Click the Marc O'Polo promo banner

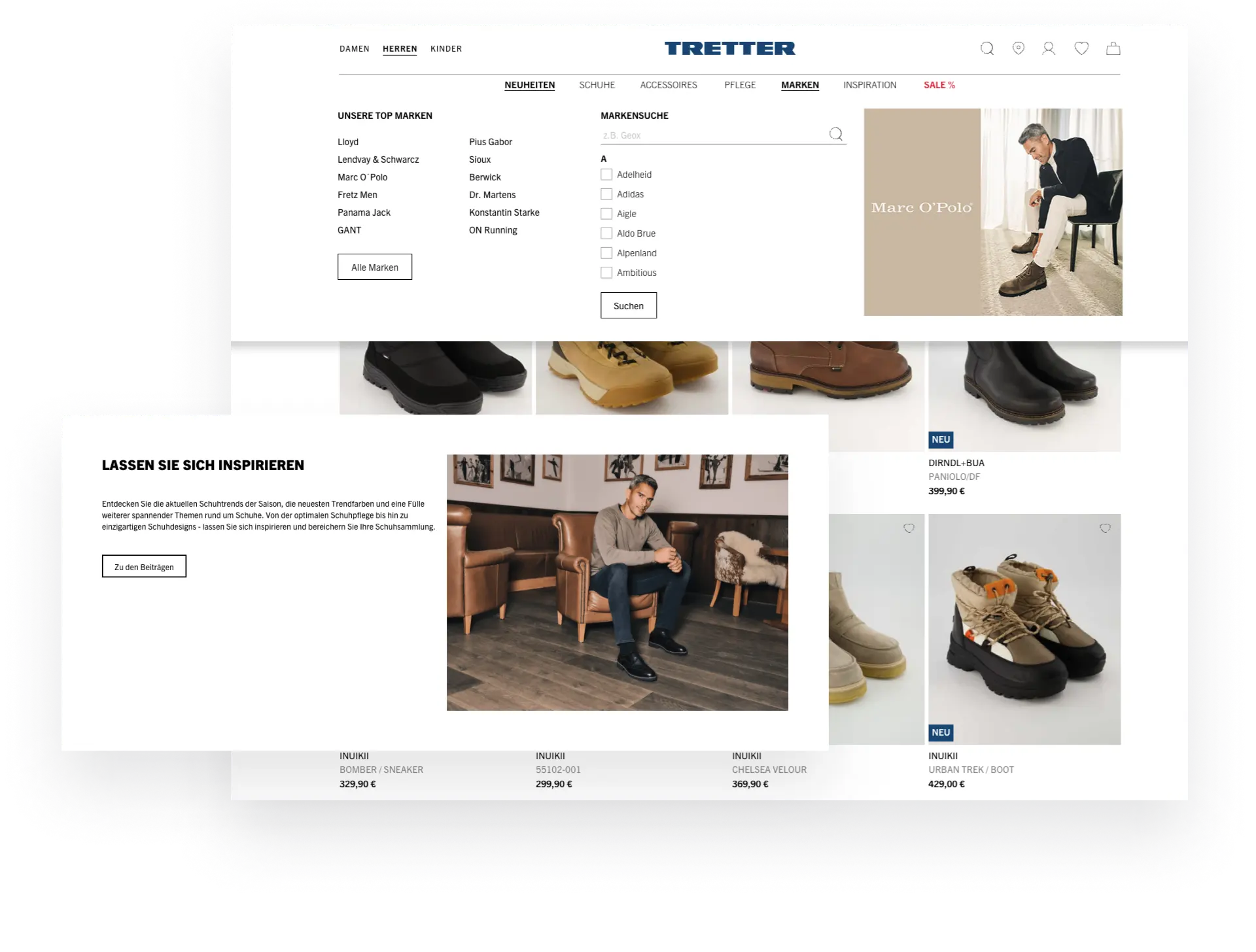993,212
